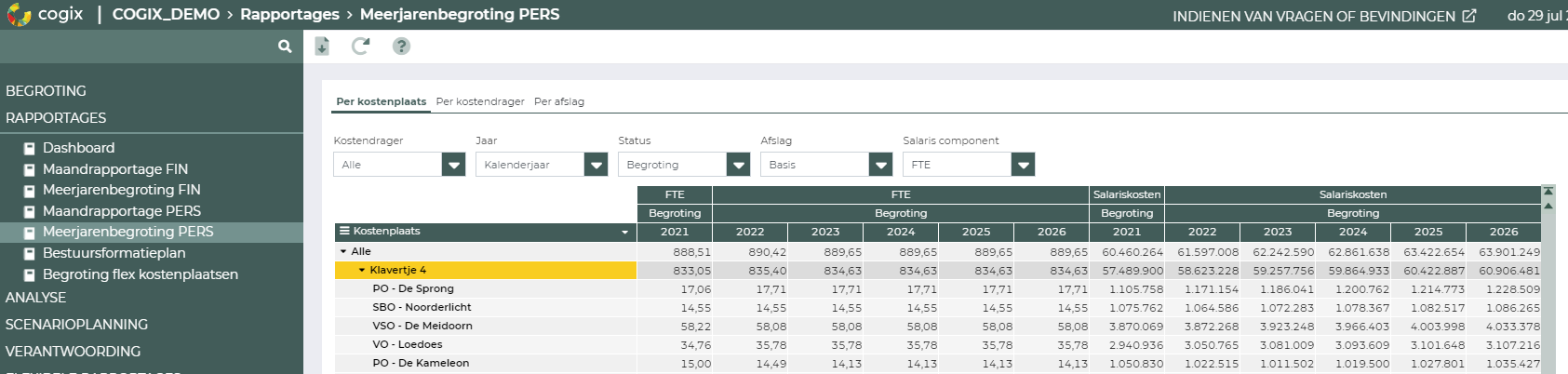Open the Kostendrager dropdown arrow

click(453, 165)
